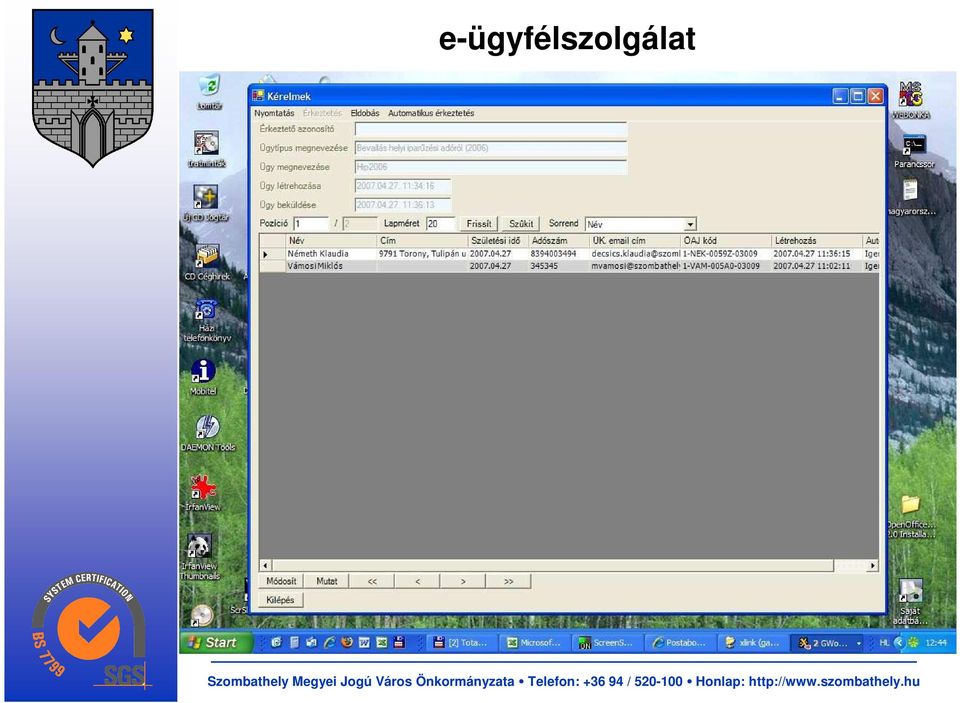Click the Érkeztető azonosító input field
960x703 pixels.
[491, 129]
